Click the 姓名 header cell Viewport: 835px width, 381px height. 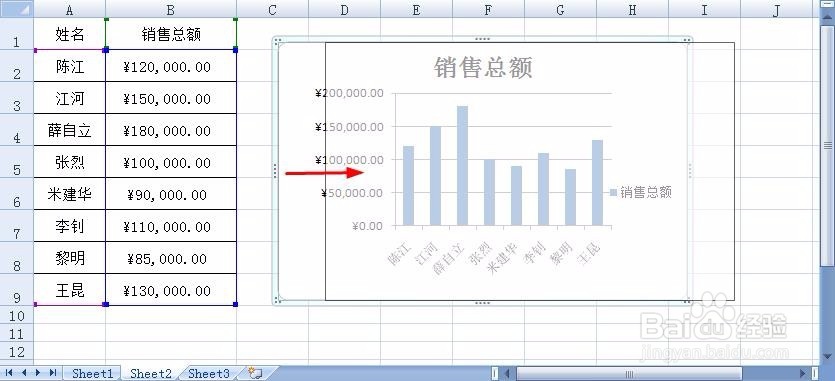click(x=70, y=34)
